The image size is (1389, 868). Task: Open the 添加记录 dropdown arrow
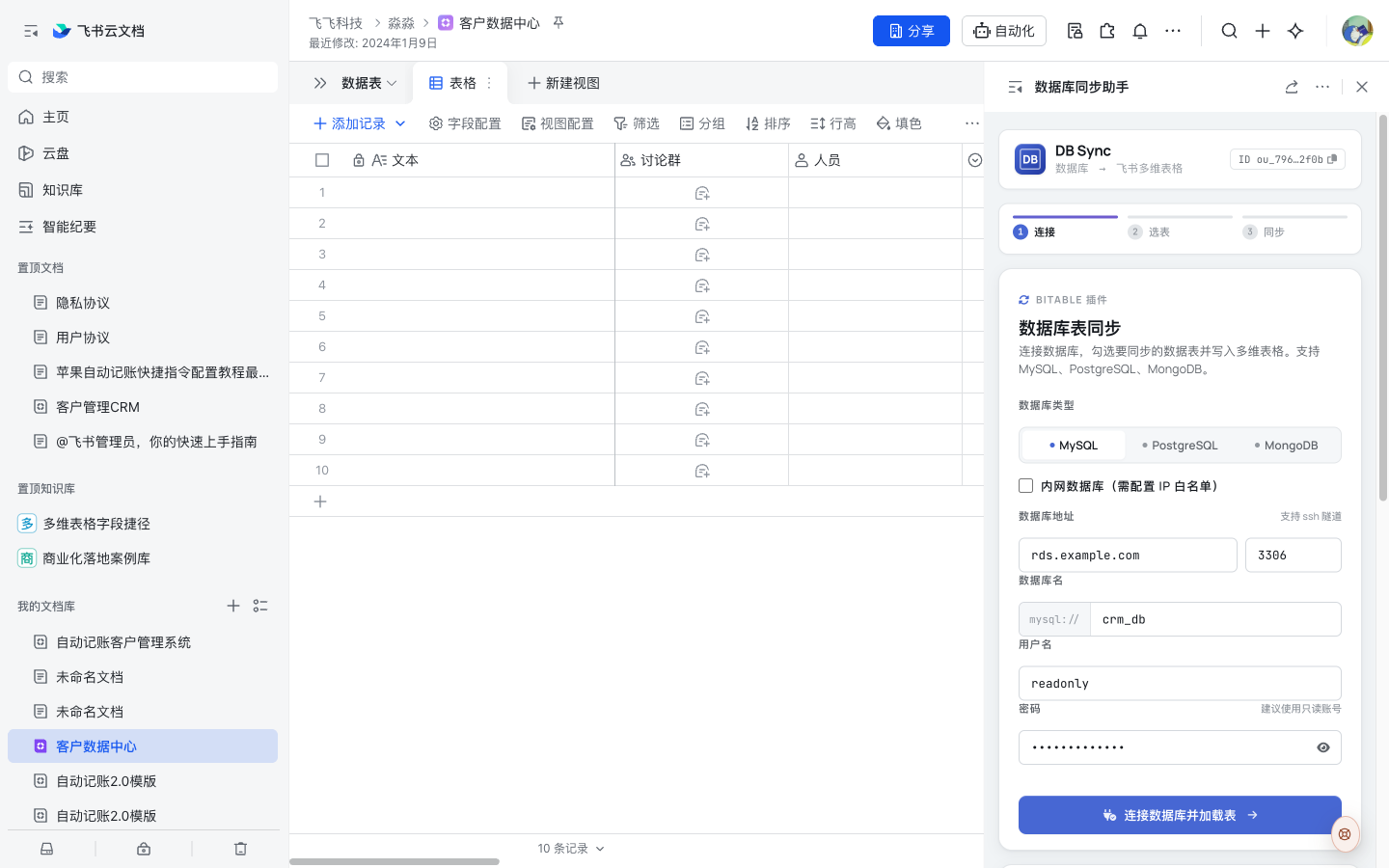tap(400, 123)
